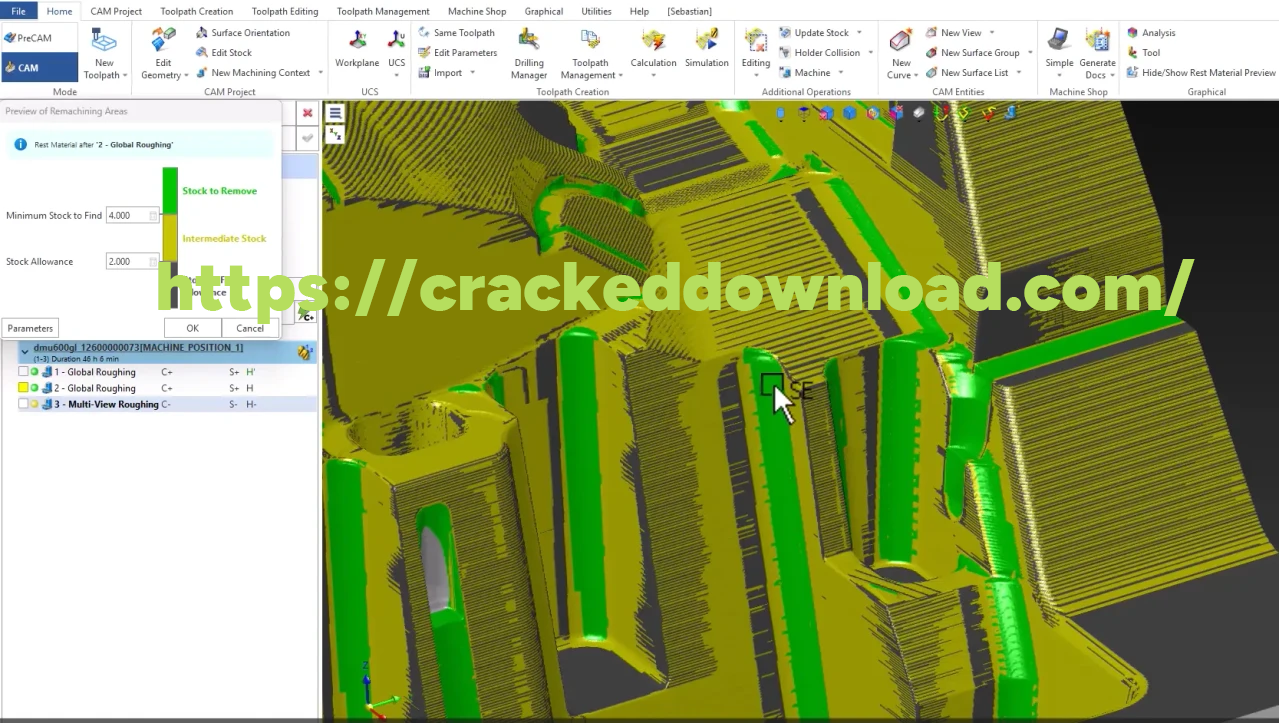Expand New Surface Group dropdown

pos(1030,53)
